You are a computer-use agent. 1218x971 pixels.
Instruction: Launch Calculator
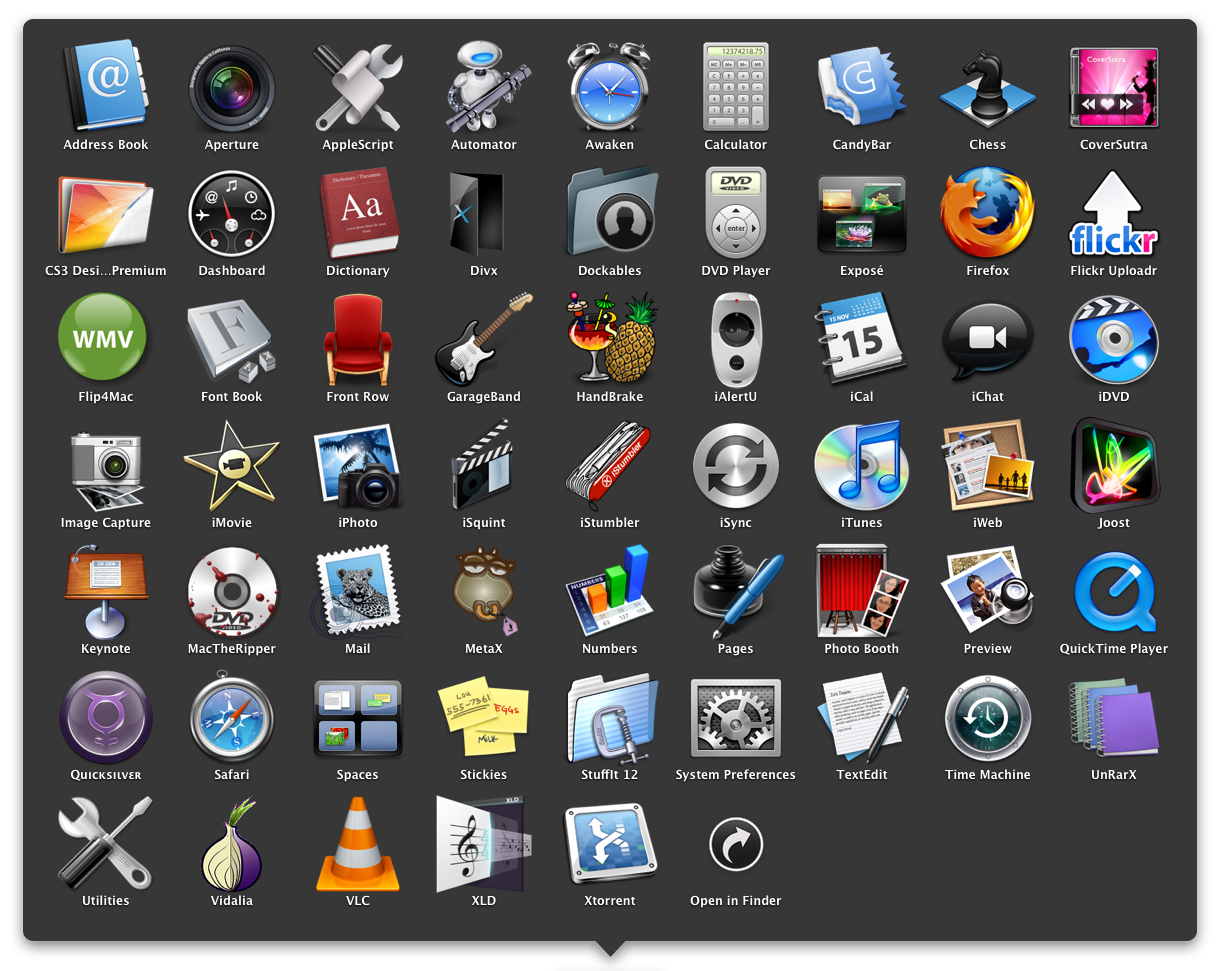736,87
